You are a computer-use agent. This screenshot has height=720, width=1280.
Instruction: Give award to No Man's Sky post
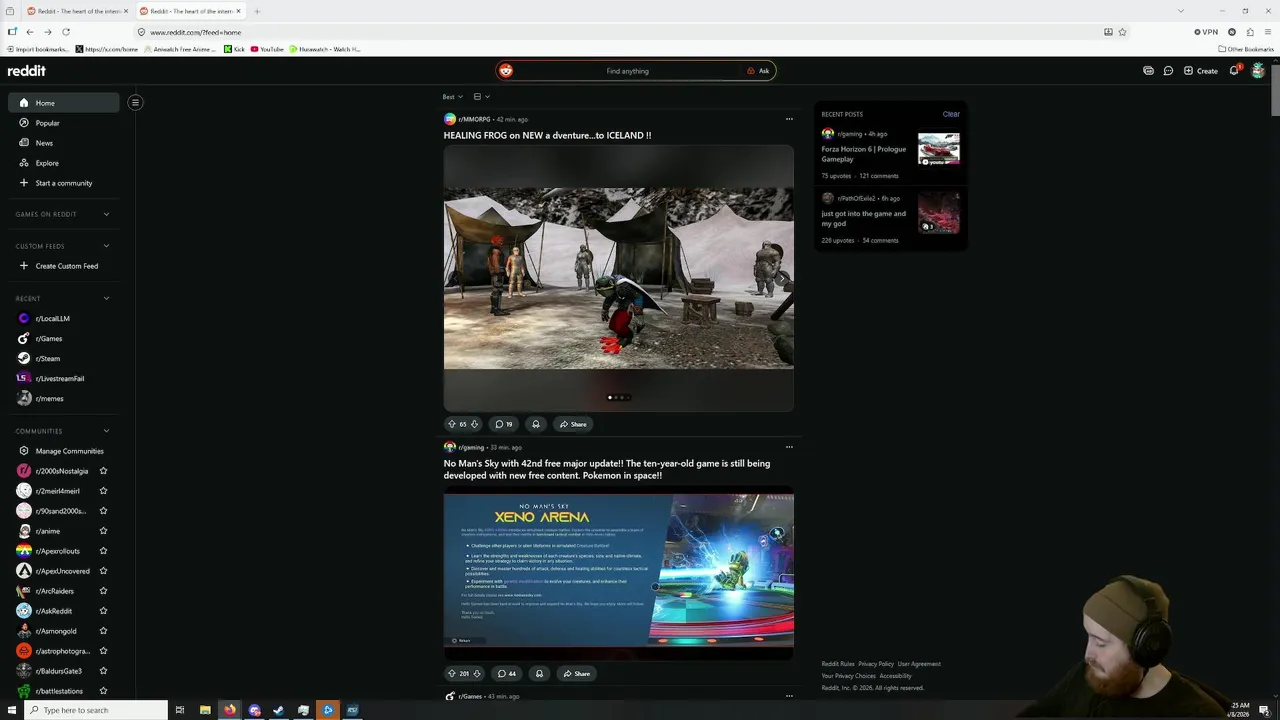click(x=539, y=673)
